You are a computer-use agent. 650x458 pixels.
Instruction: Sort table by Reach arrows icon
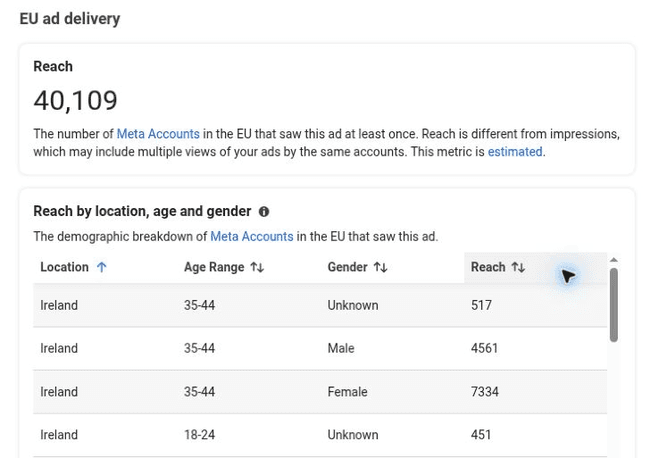518,267
